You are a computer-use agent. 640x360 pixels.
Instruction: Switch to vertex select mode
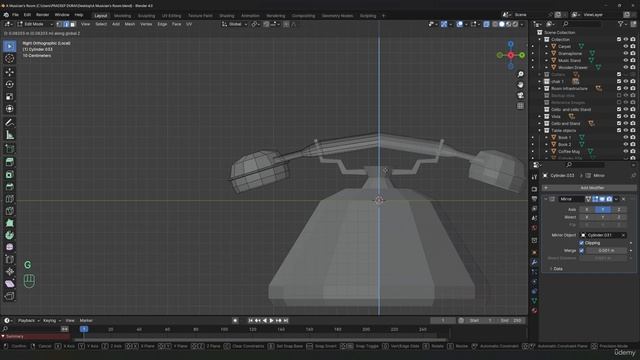[60, 24]
